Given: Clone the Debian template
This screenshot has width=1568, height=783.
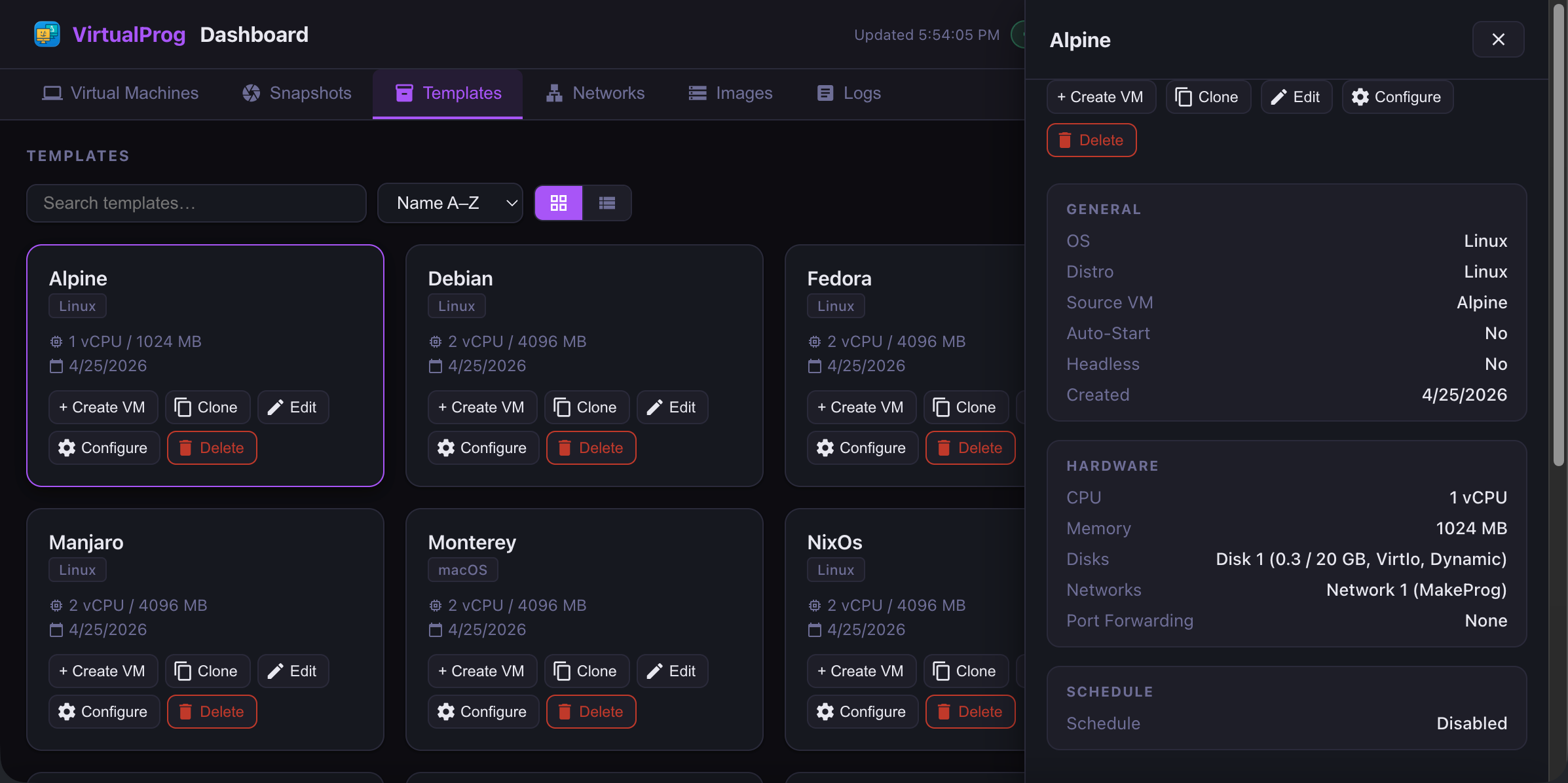Looking at the screenshot, I should tap(587, 407).
